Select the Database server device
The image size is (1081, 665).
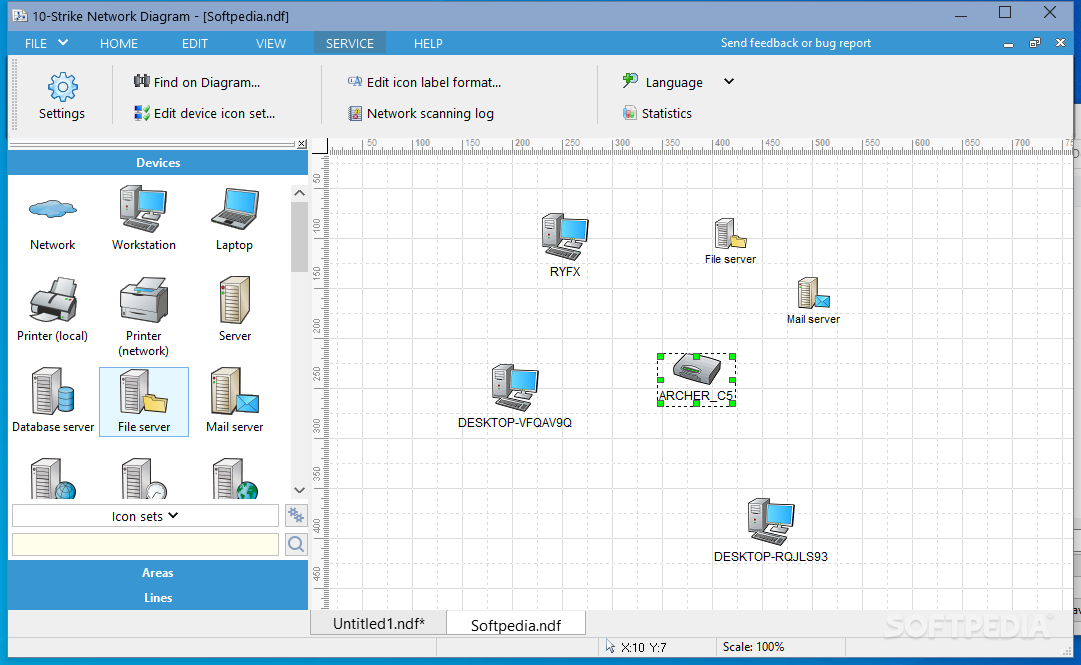click(x=52, y=401)
